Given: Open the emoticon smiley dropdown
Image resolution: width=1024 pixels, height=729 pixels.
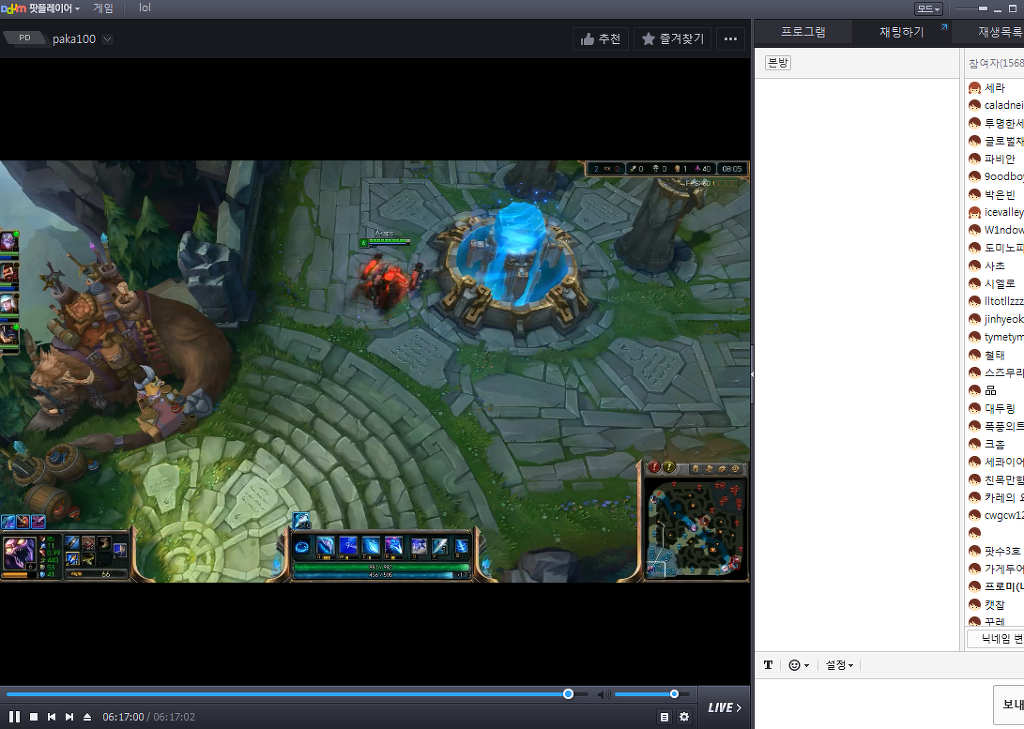Looking at the screenshot, I should pos(799,665).
